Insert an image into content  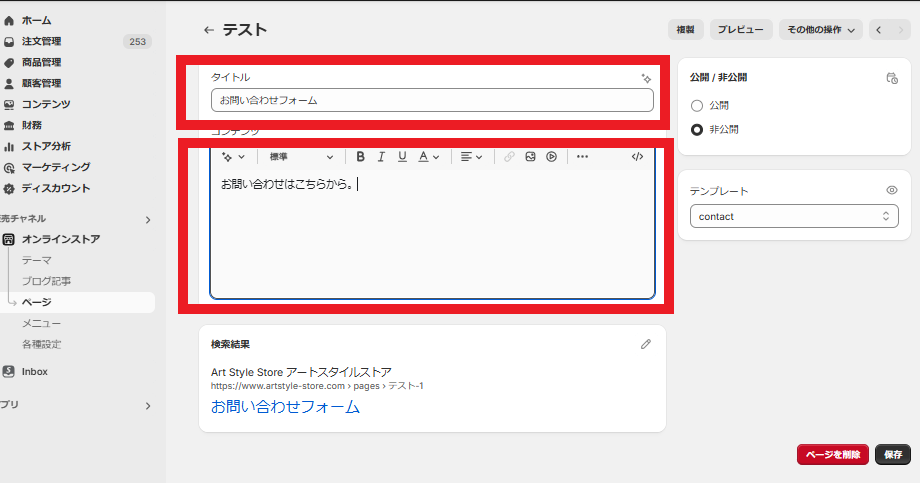click(x=530, y=157)
